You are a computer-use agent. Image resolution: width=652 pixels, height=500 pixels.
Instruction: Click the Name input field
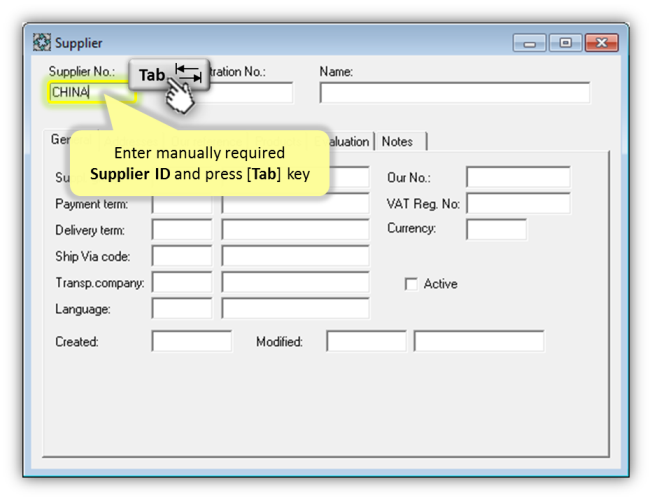(454, 92)
